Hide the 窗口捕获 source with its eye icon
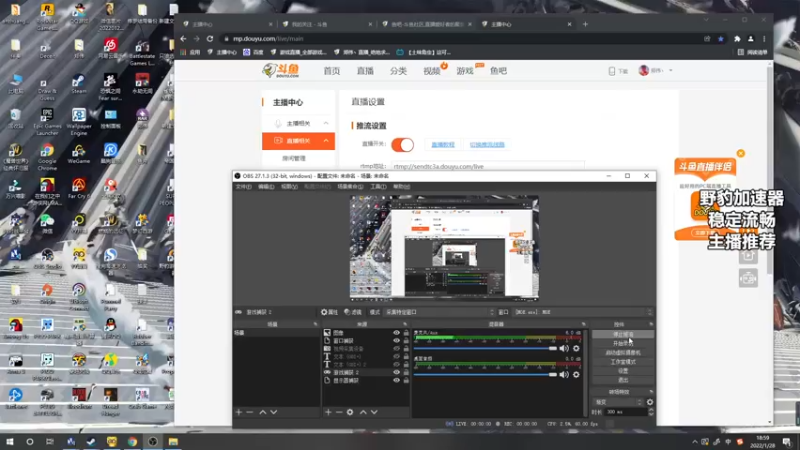The width and height of the screenshot is (800, 450). [396, 341]
